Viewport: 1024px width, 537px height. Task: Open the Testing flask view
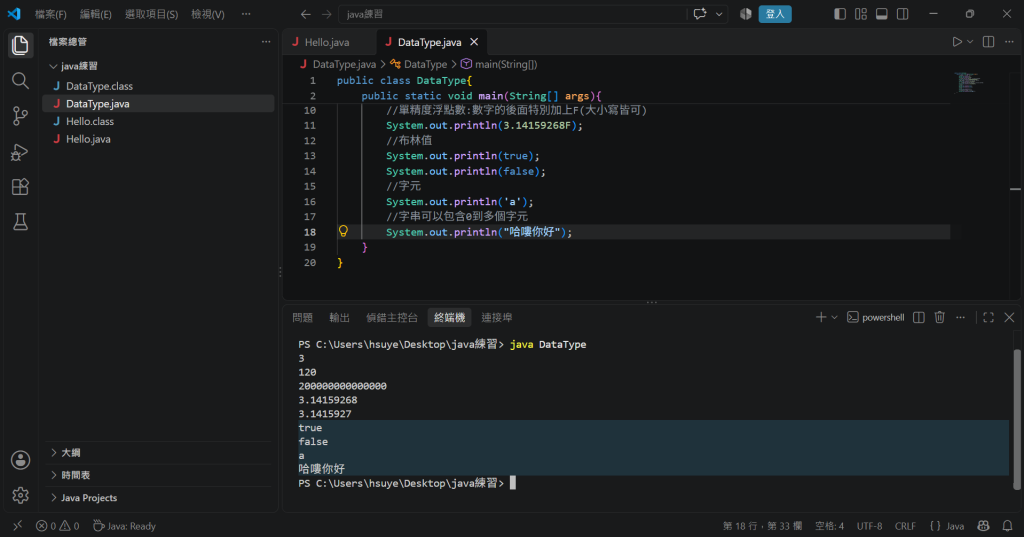tap(20, 222)
